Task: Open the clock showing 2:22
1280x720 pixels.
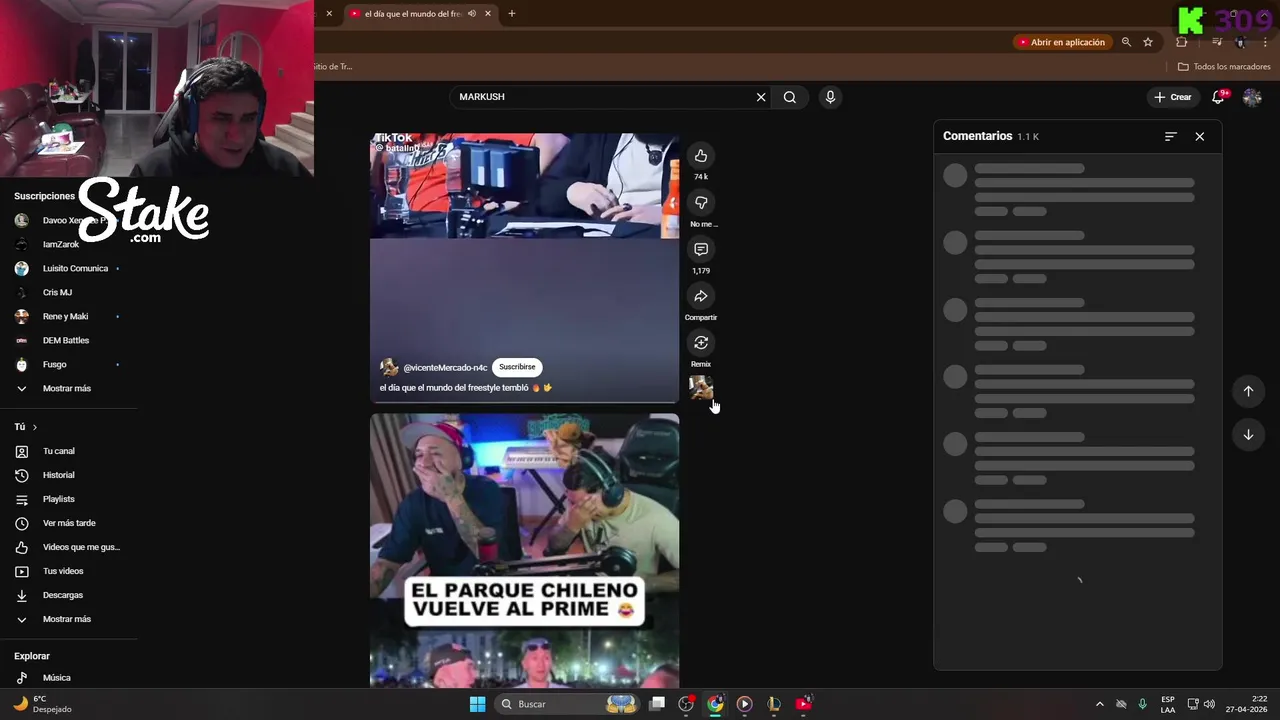Action: tap(1246, 704)
